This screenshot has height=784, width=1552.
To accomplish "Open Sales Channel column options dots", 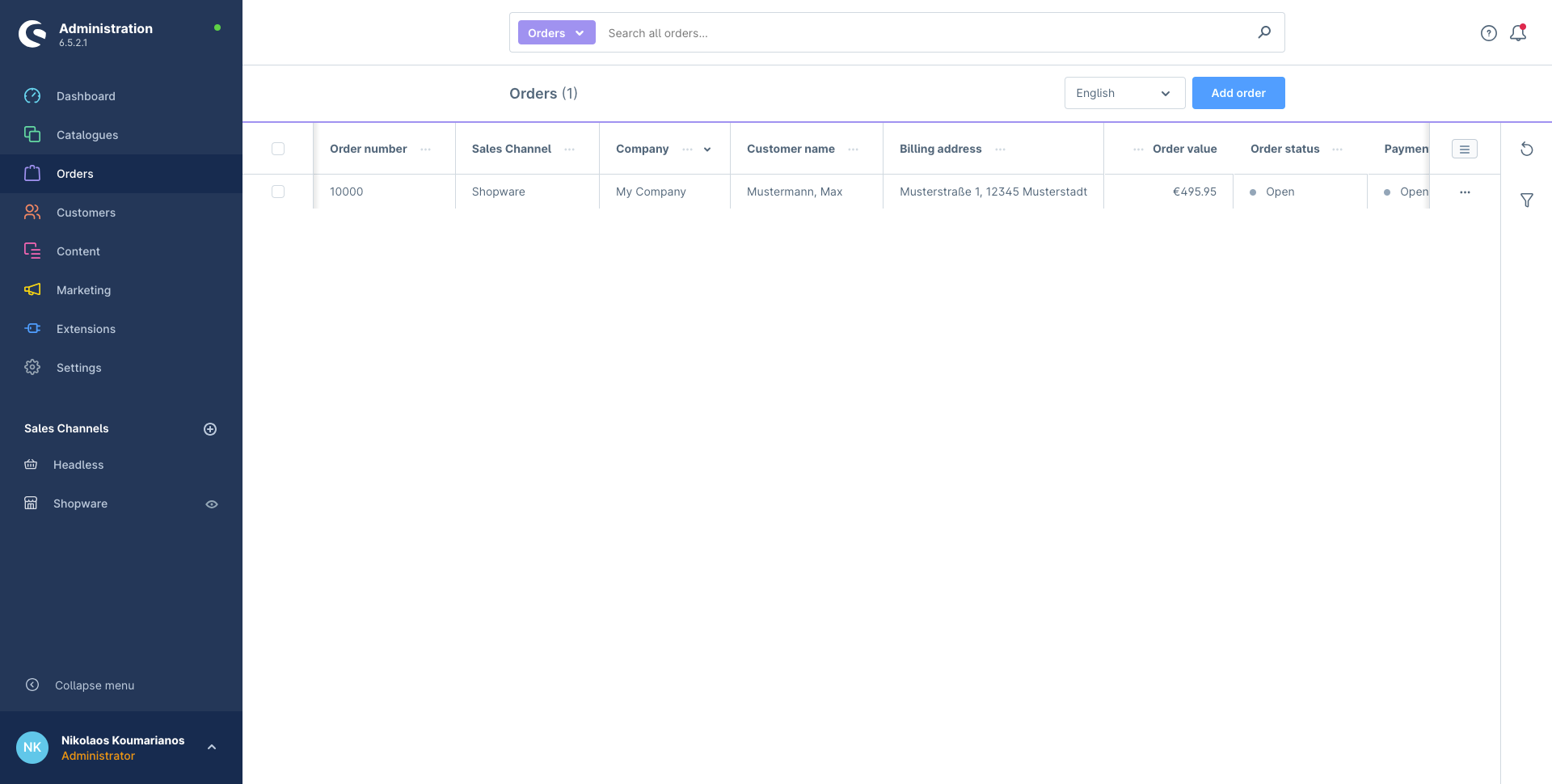I will click(569, 150).
